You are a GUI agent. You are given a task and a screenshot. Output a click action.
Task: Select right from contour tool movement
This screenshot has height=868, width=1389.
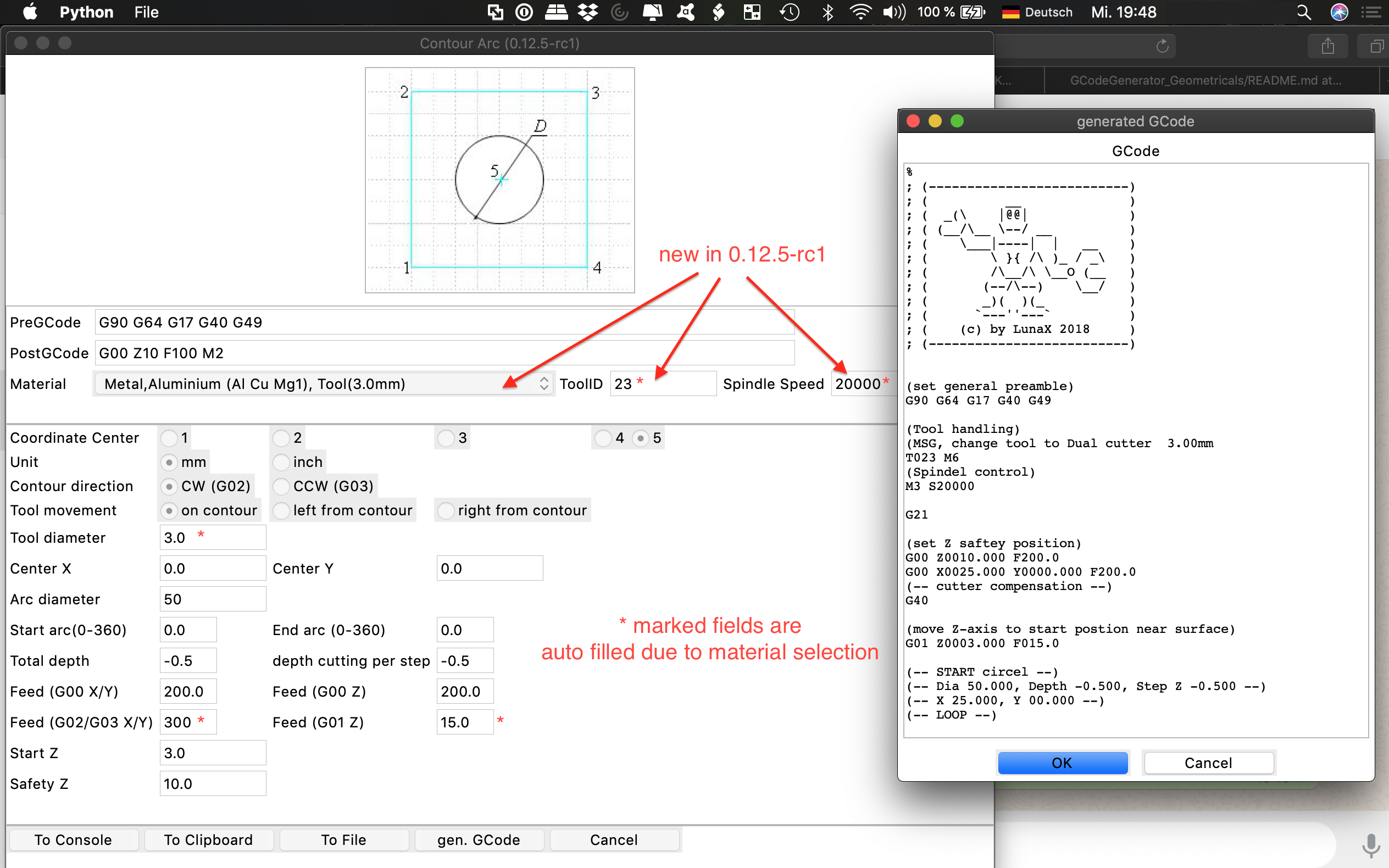pyautogui.click(x=446, y=510)
